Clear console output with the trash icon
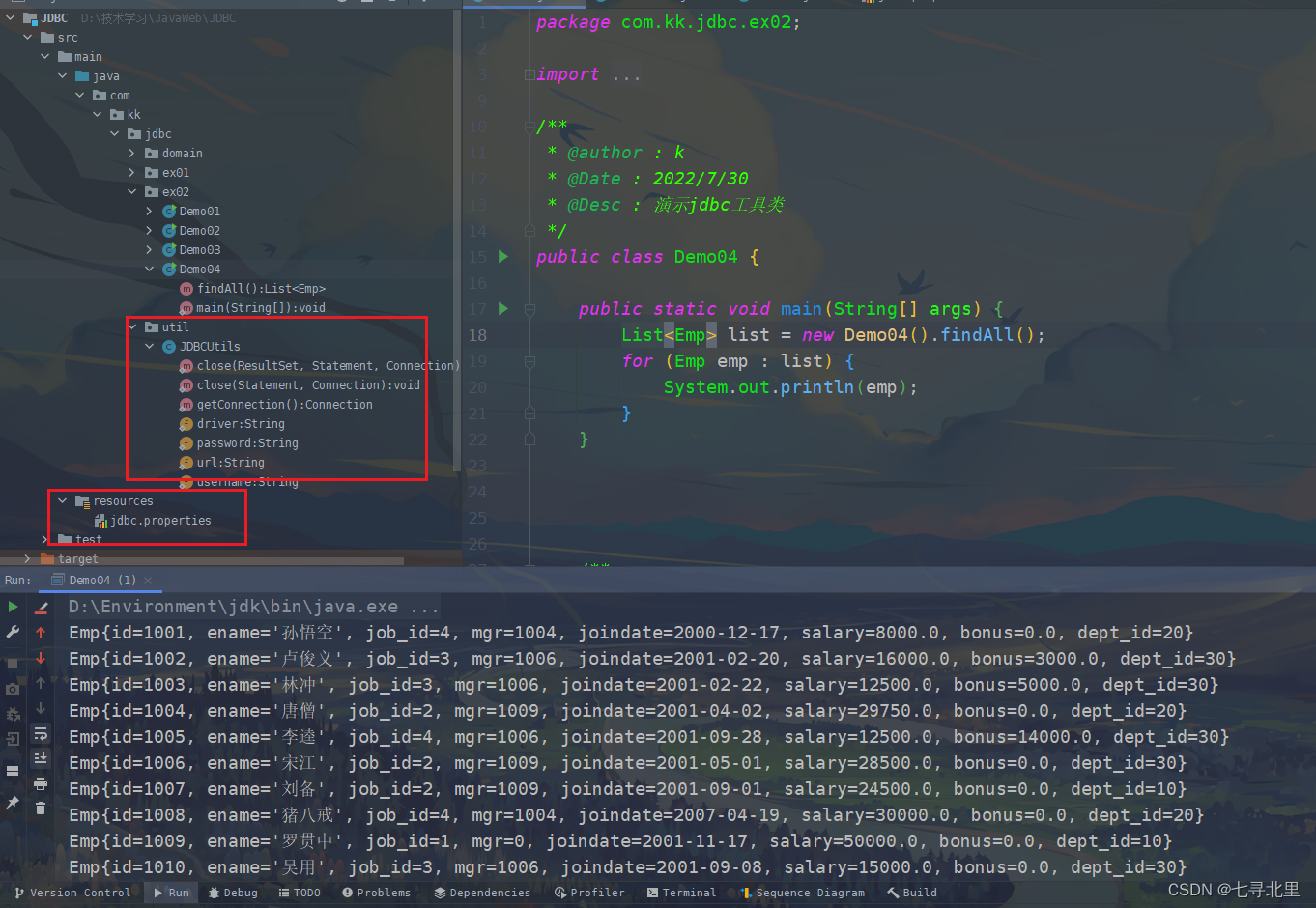 (41, 809)
